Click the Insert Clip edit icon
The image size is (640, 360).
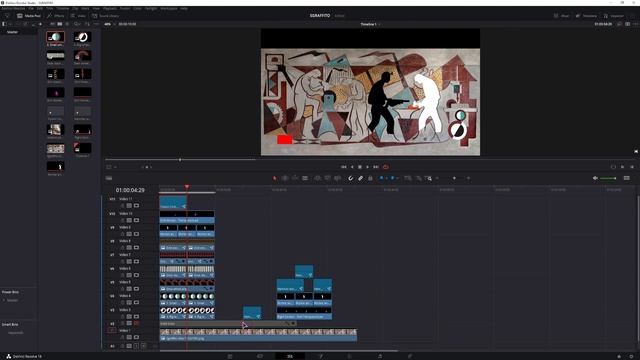318,178
